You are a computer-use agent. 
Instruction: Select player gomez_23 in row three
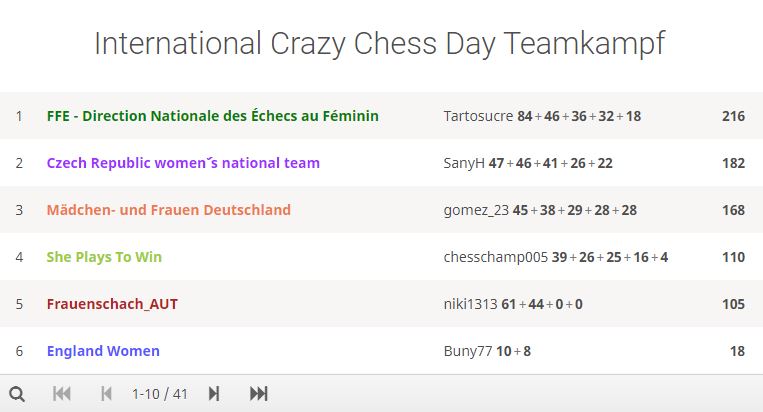(x=476, y=210)
